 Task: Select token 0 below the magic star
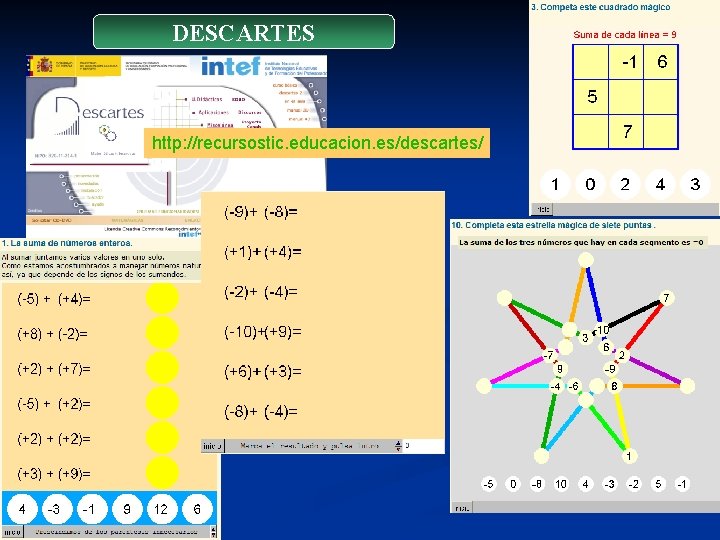(x=513, y=484)
